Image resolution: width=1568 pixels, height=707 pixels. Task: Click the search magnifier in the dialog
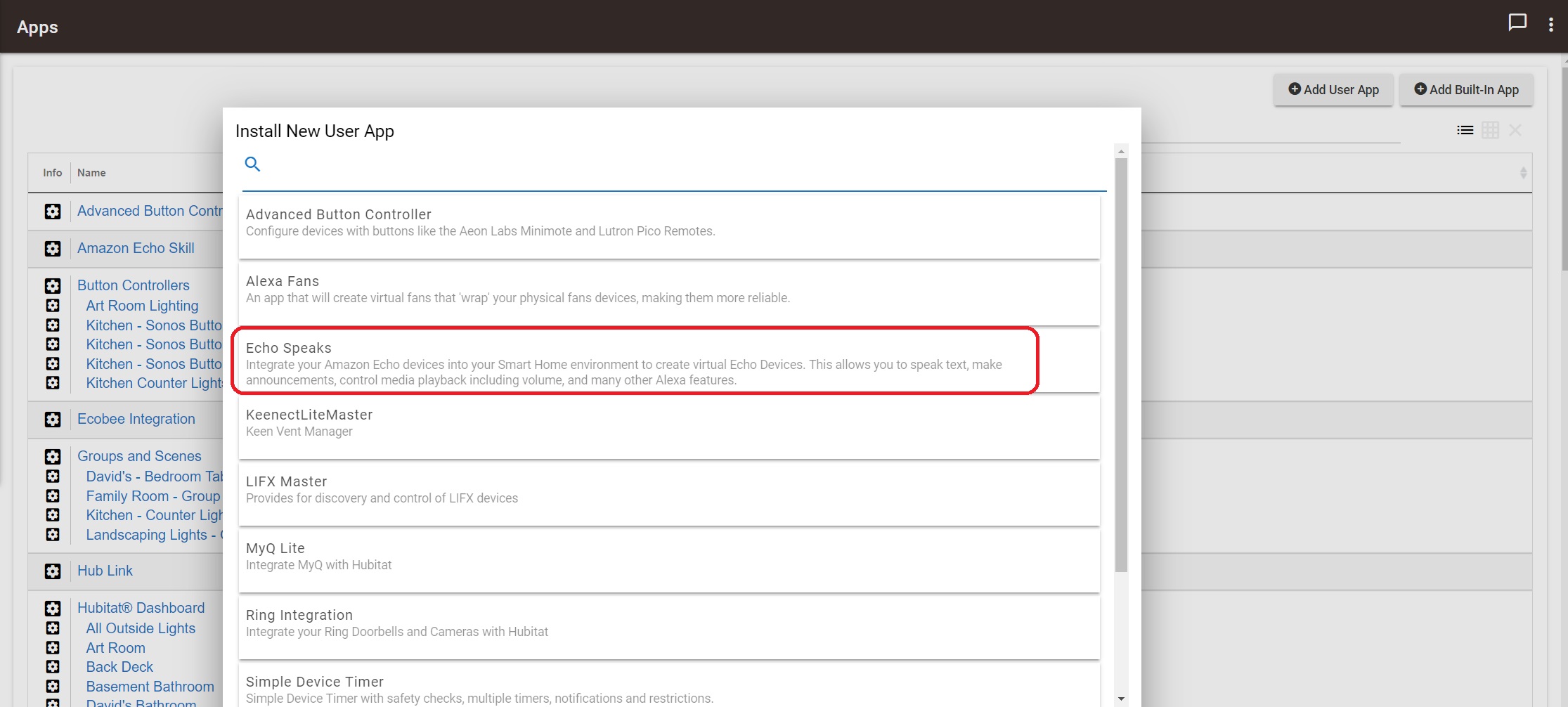coord(252,164)
